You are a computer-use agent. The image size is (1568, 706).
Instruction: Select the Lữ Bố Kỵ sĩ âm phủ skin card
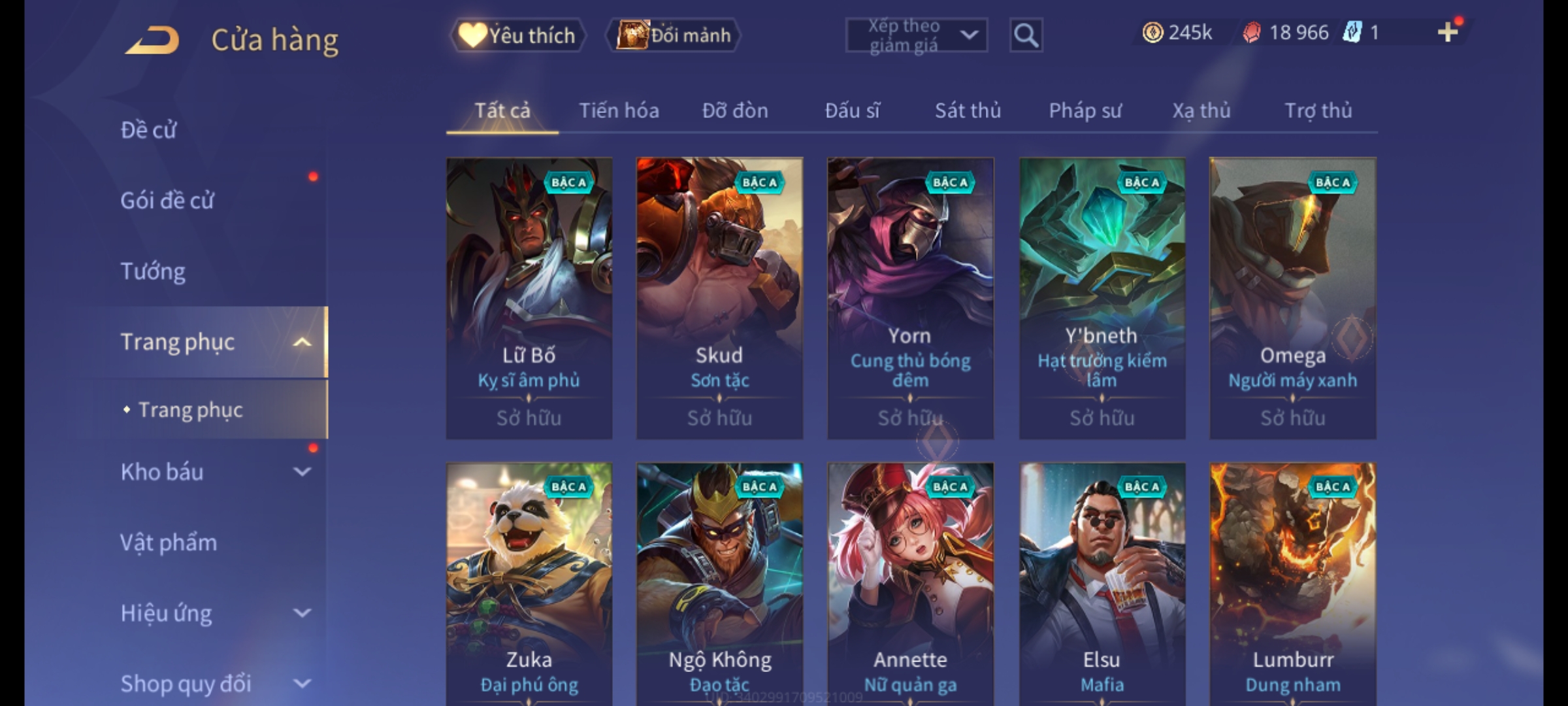point(529,298)
